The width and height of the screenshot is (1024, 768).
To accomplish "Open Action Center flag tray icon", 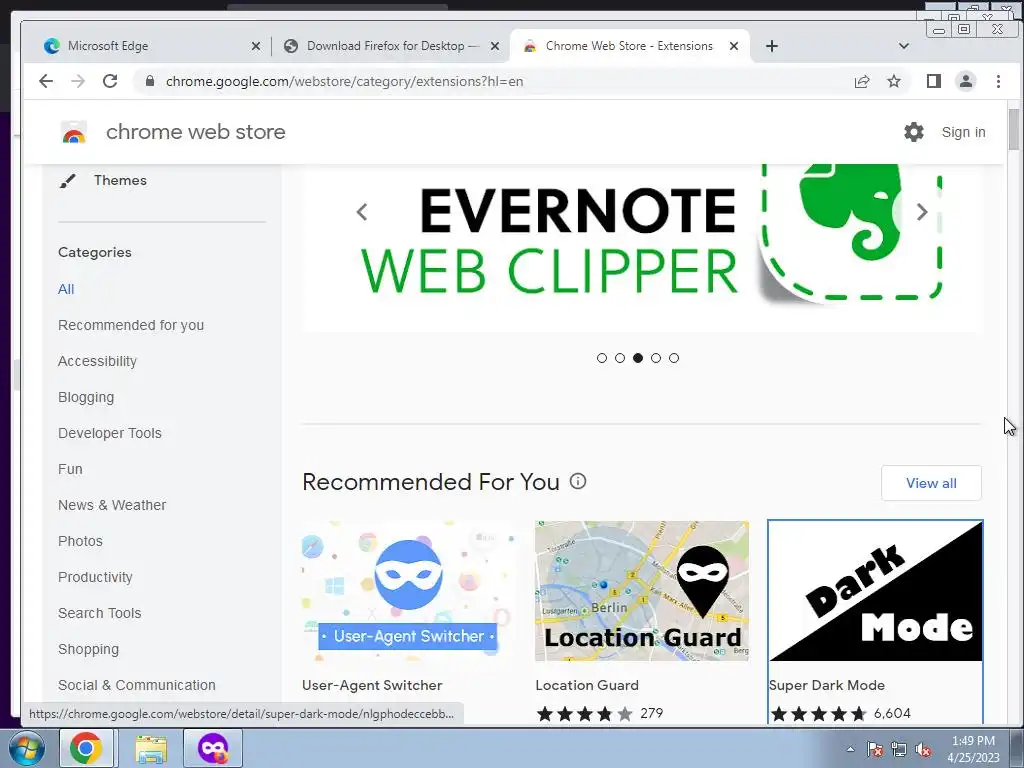I will pos(875,749).
